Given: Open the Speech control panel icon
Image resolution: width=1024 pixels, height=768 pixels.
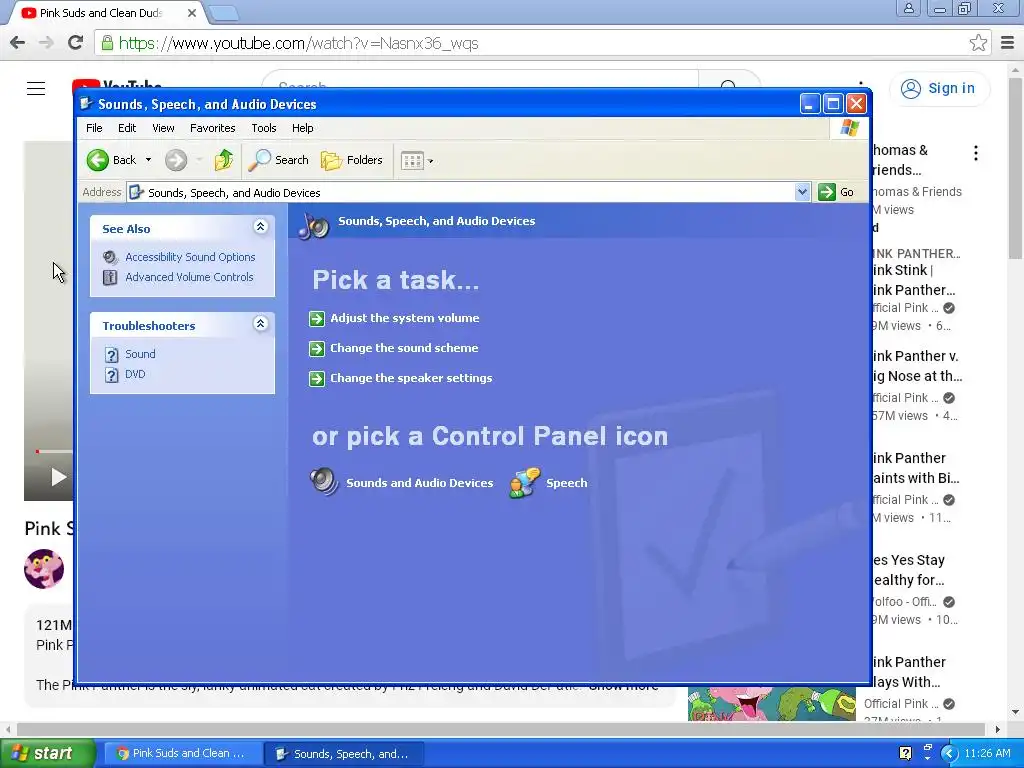Looking at the screenshot, I should (x=525, y=483).
